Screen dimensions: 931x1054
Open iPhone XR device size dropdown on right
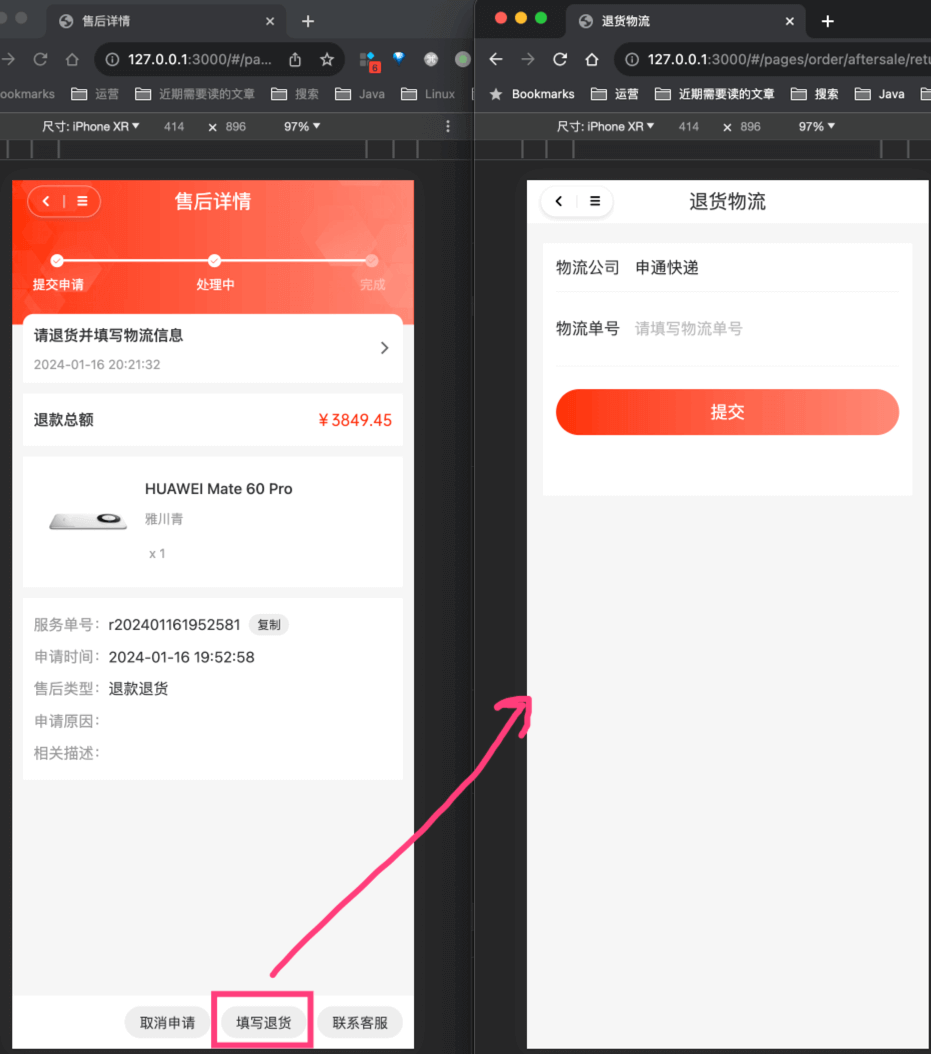tap(606, 127)
